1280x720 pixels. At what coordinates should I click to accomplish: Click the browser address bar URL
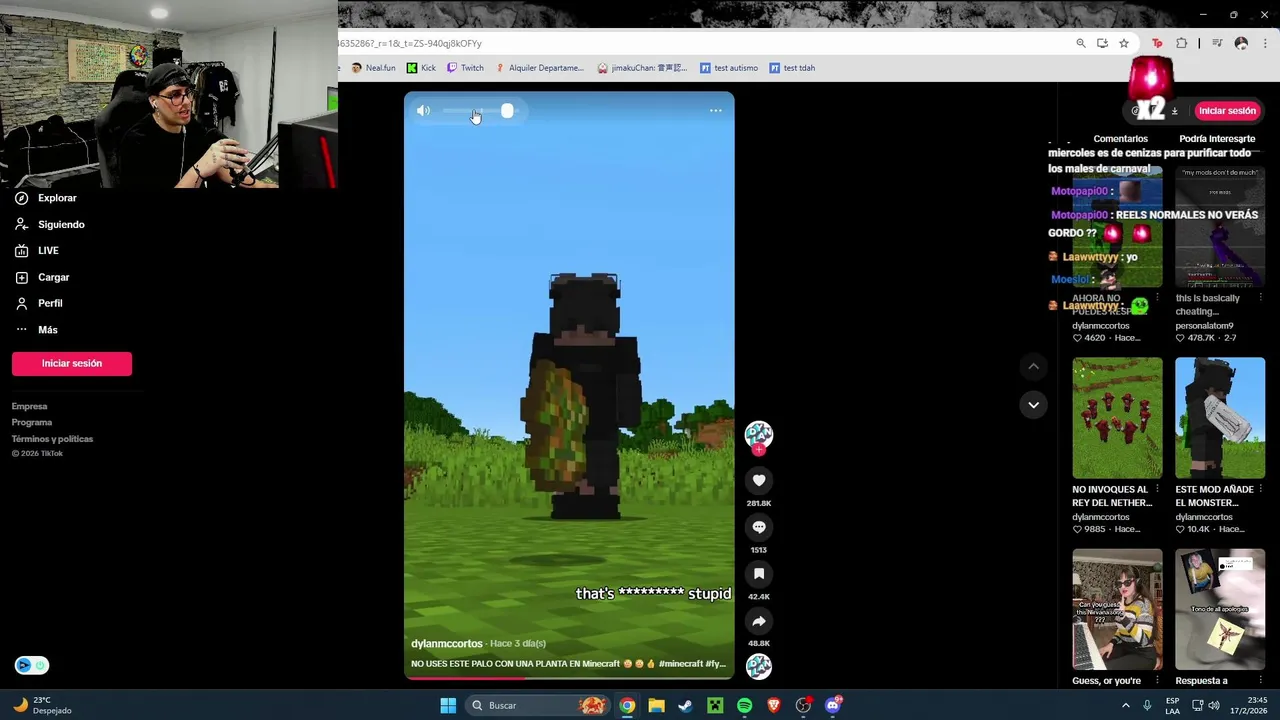pos(410,43)
